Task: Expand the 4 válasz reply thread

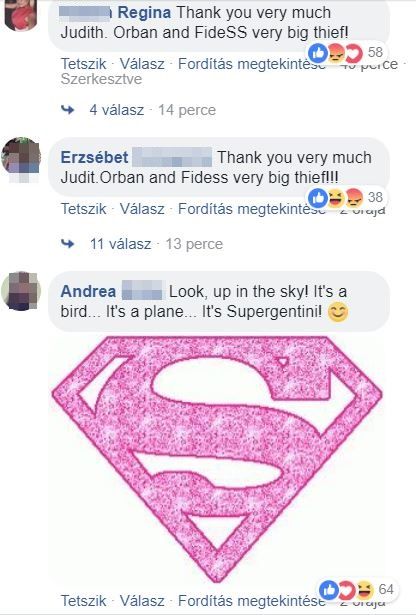Action: click(x=116, y=110)
